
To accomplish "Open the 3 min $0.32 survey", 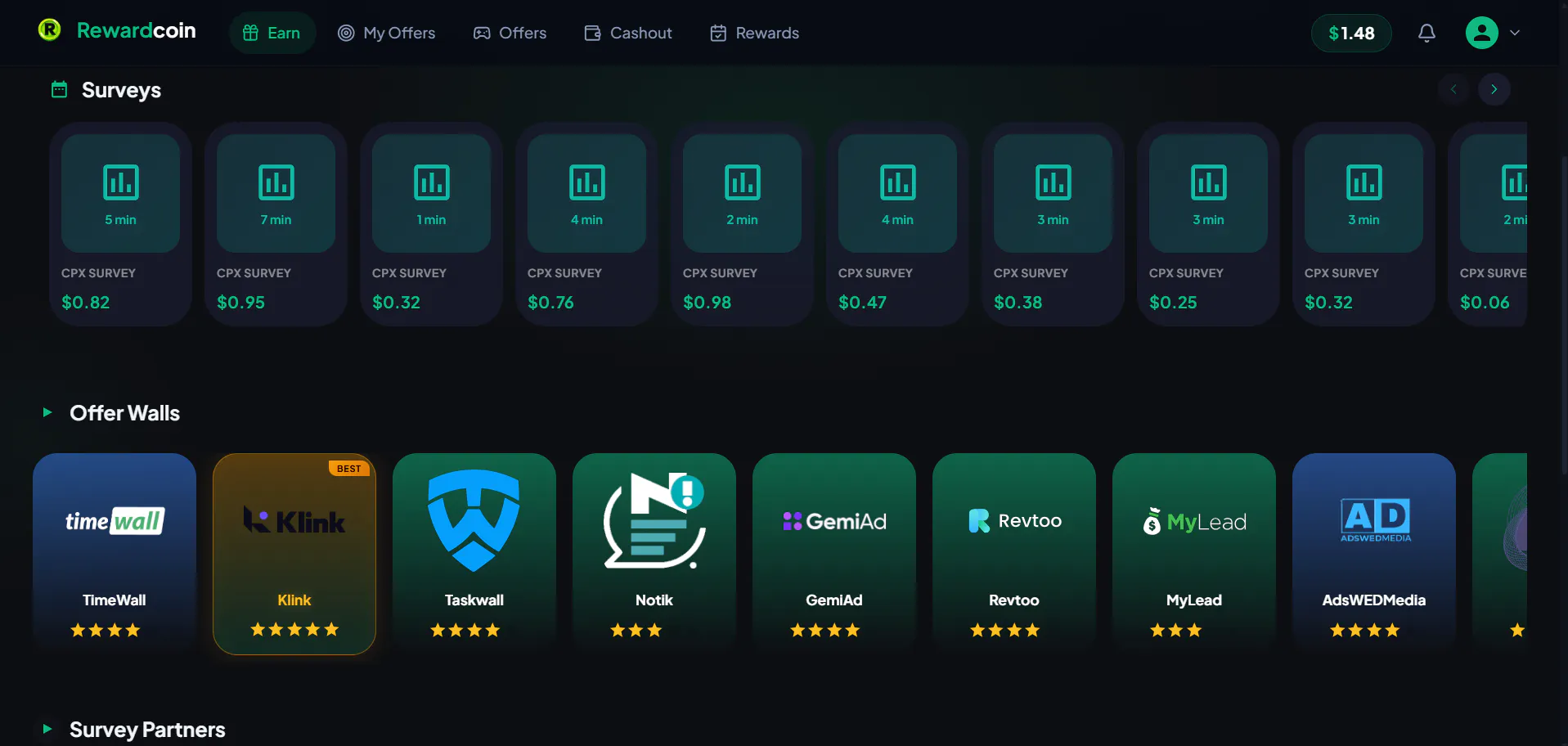I will pyautogui.click(x=1364, y=224).
